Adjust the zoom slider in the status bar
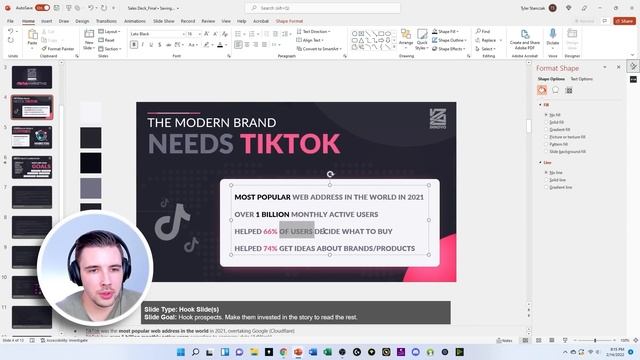The image size is (640, 360). [x=595, y=340]
